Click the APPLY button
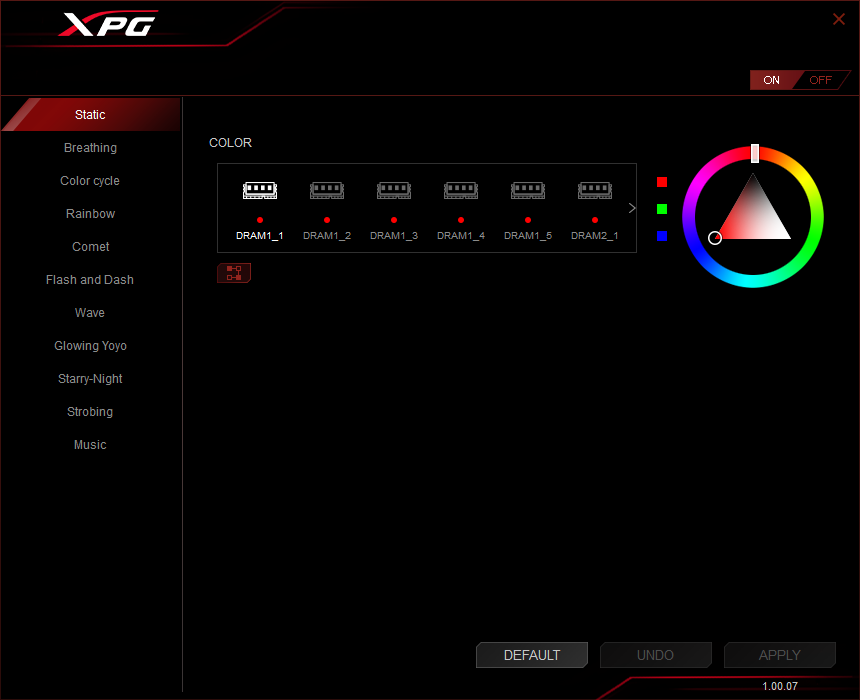 pyautogui.click(x=780, y=655)
